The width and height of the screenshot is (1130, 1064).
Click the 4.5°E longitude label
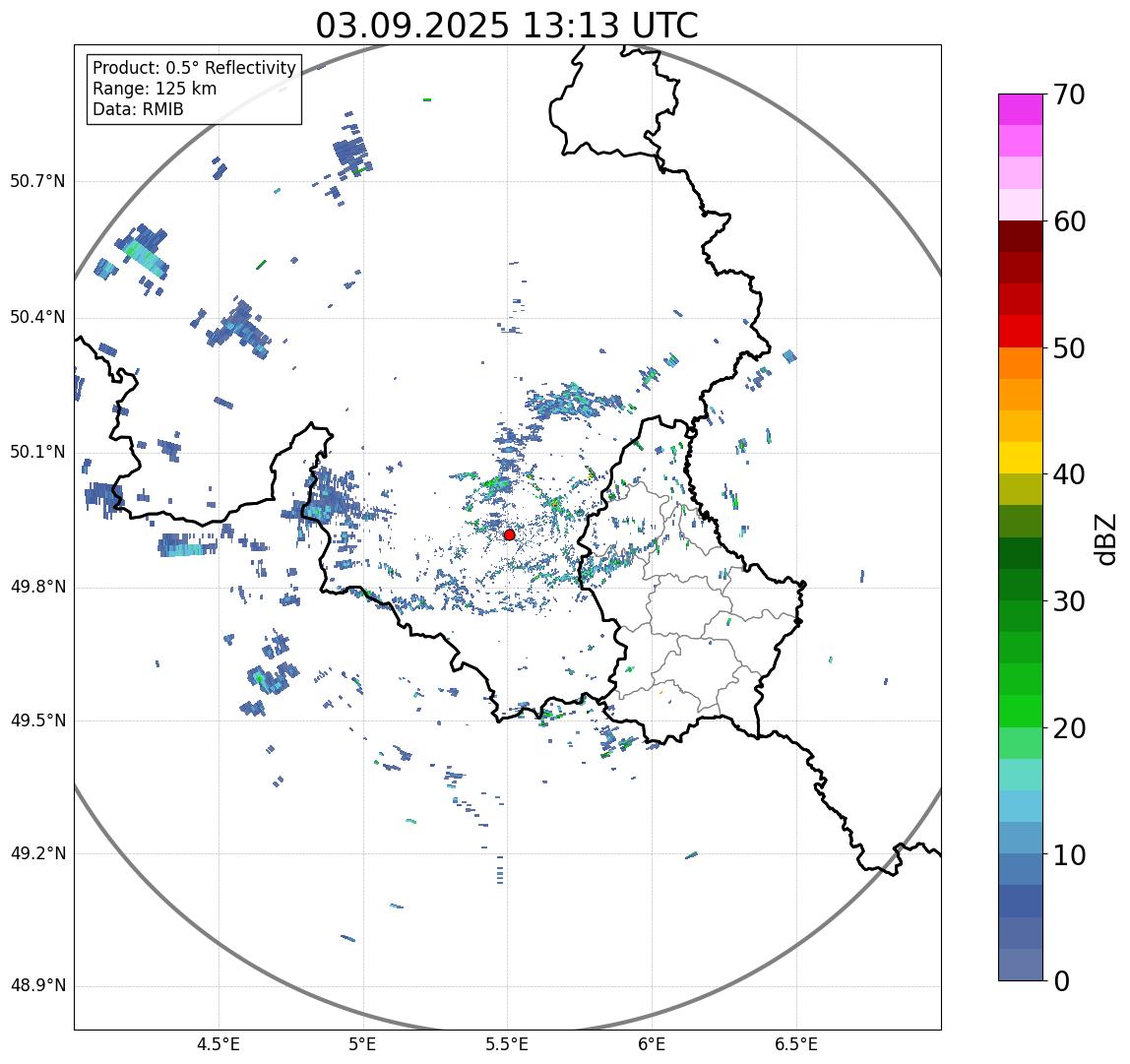click(219, 1044)
